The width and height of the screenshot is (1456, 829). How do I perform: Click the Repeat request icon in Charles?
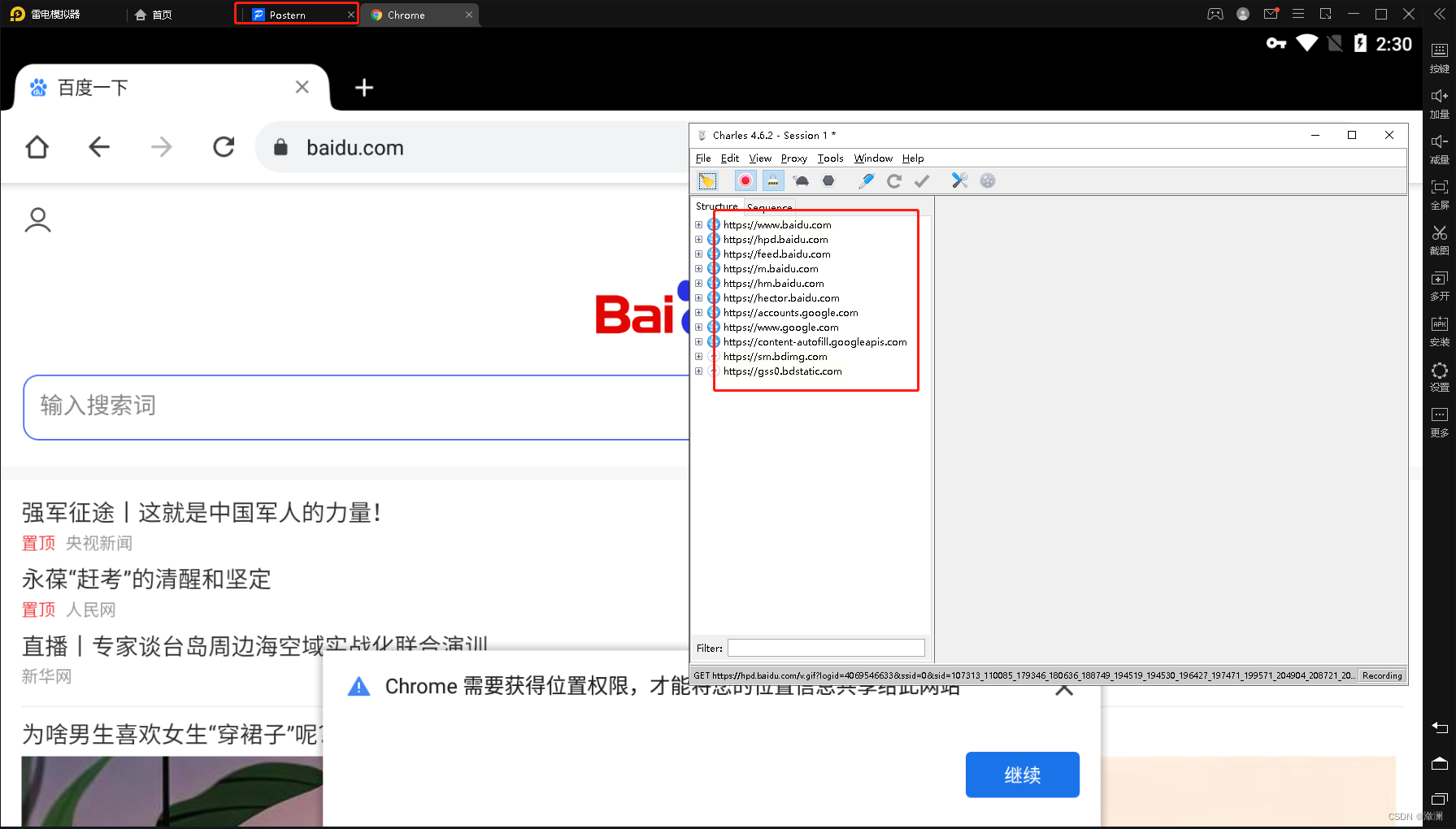pos(894,180)
